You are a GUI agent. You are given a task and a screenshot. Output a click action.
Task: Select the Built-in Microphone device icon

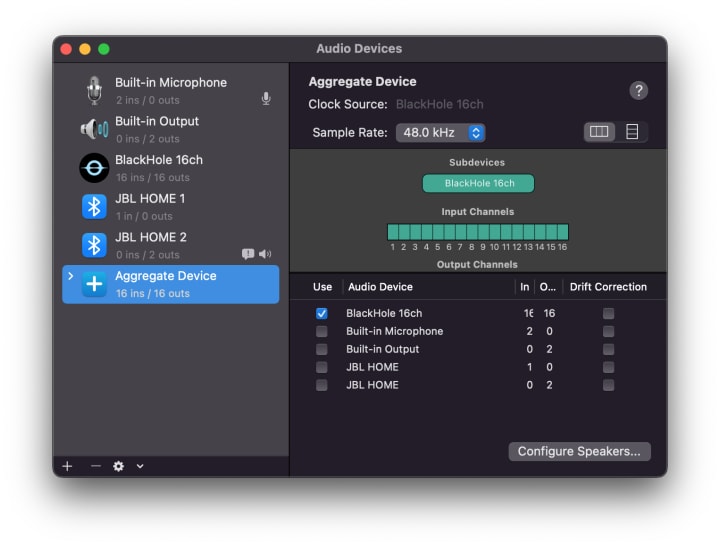point(94,90)
